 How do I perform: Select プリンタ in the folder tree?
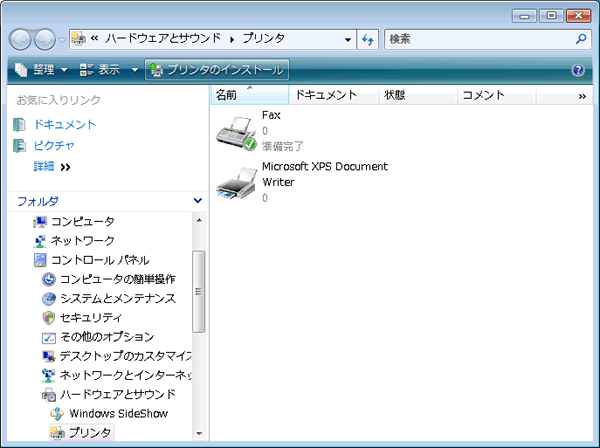[90, 432]
